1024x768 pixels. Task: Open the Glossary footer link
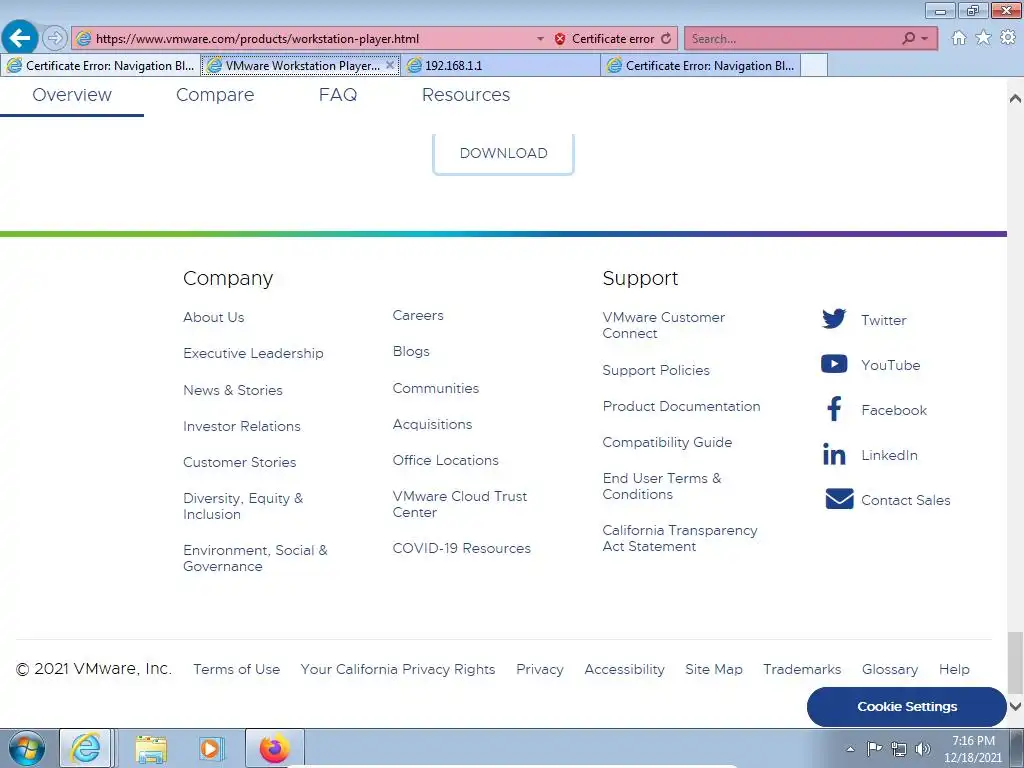pos(889,669)
